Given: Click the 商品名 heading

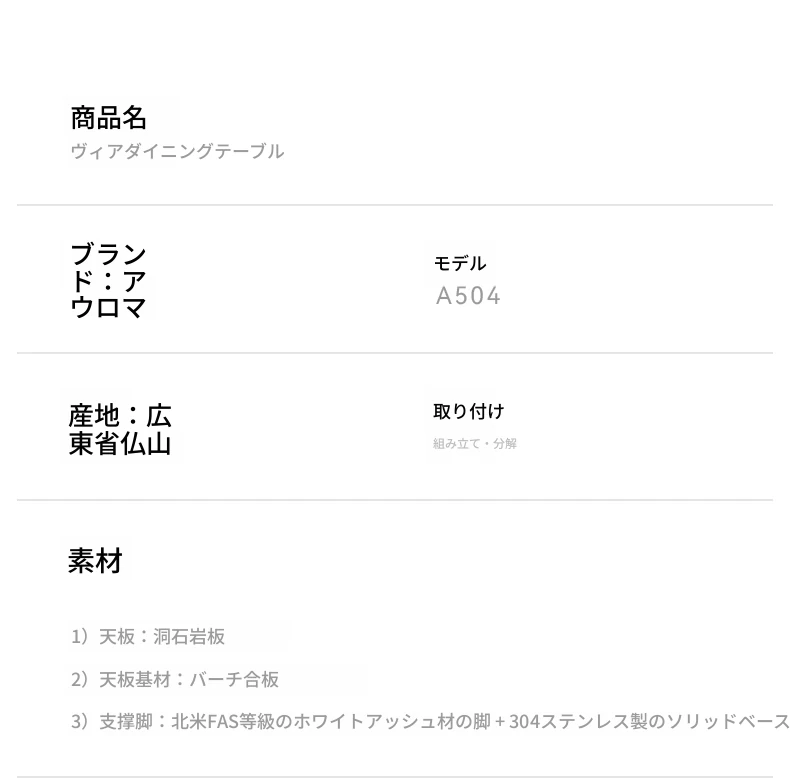Looking at the screenshot, I should [x=108, y=118].
